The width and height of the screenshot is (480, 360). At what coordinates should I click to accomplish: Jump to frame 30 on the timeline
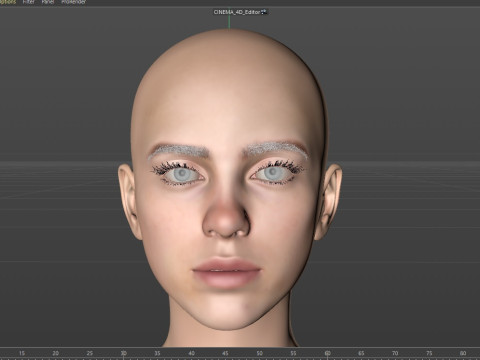tap(124, 353)
